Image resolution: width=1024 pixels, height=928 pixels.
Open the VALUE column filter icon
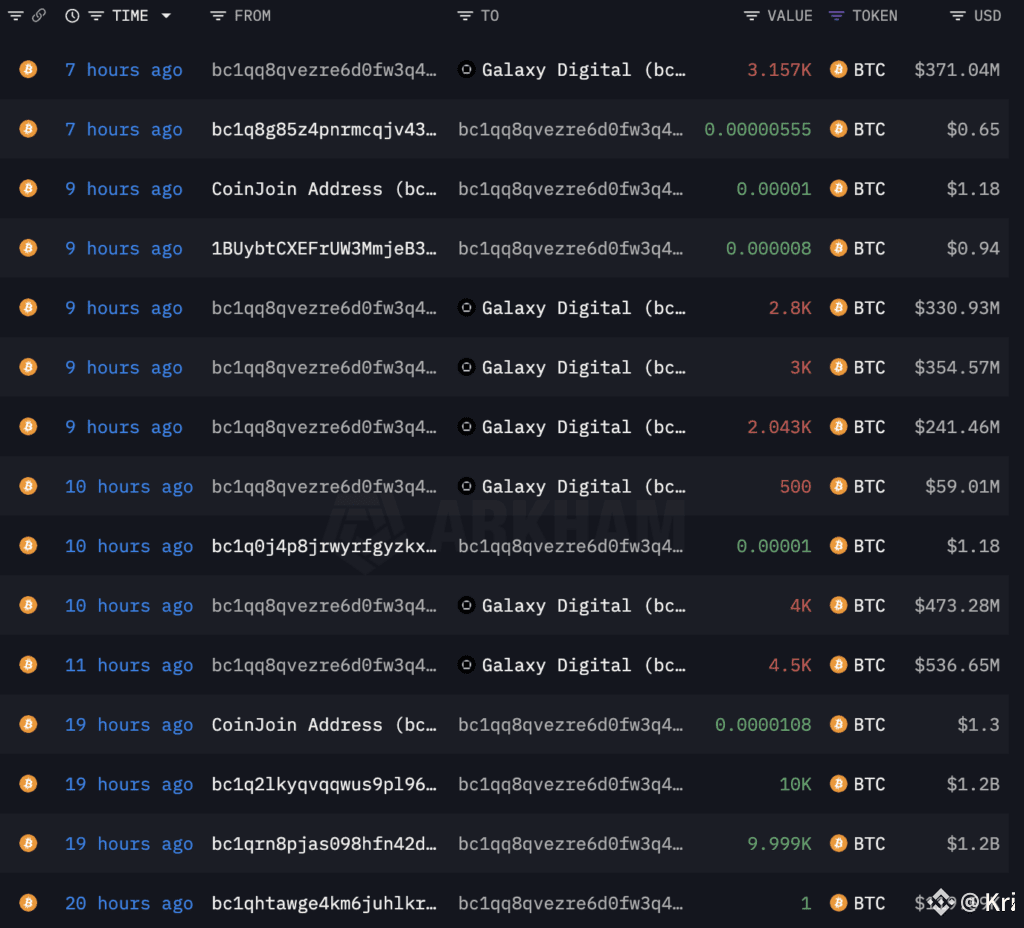pyautogui.click(x=752, y=16)
